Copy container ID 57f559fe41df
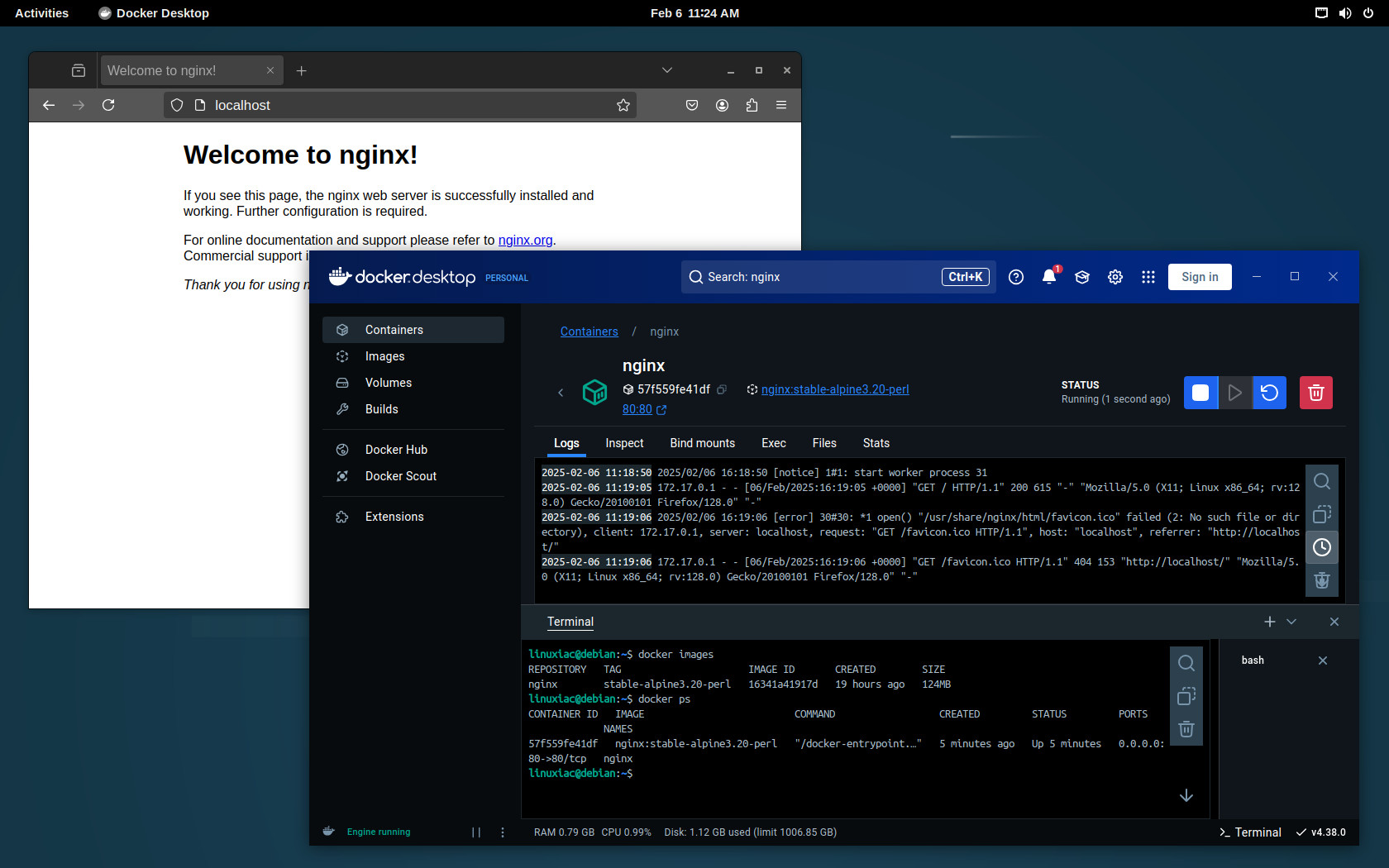 point(722,389)
